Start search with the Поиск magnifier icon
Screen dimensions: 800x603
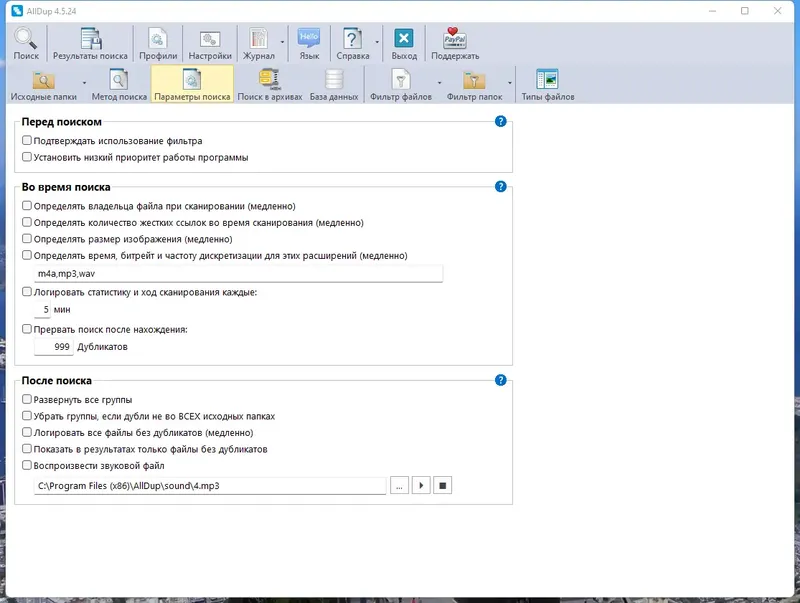point(26,44)
